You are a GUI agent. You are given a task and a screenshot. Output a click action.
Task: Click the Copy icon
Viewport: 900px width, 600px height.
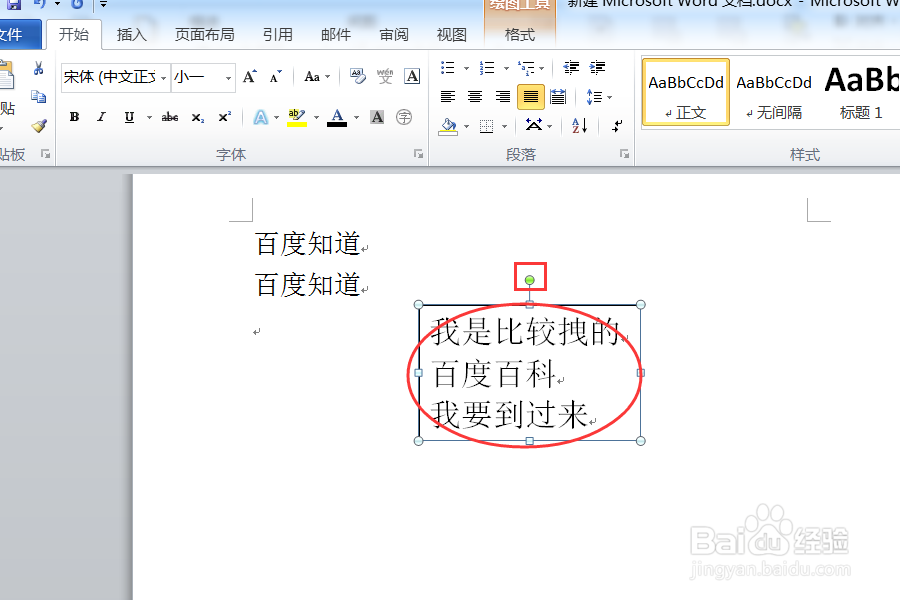(38, 96)
